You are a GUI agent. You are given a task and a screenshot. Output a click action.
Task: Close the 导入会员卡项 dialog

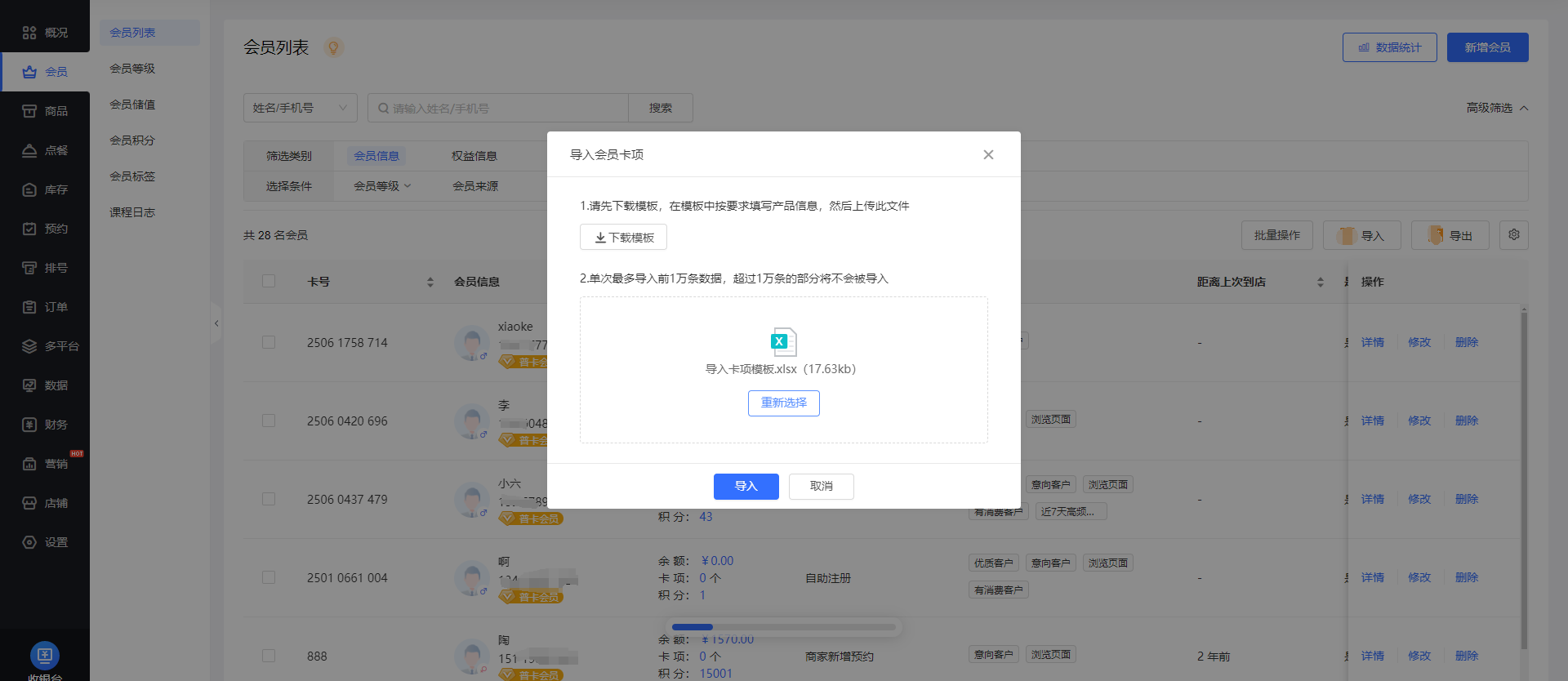(988, 154)
